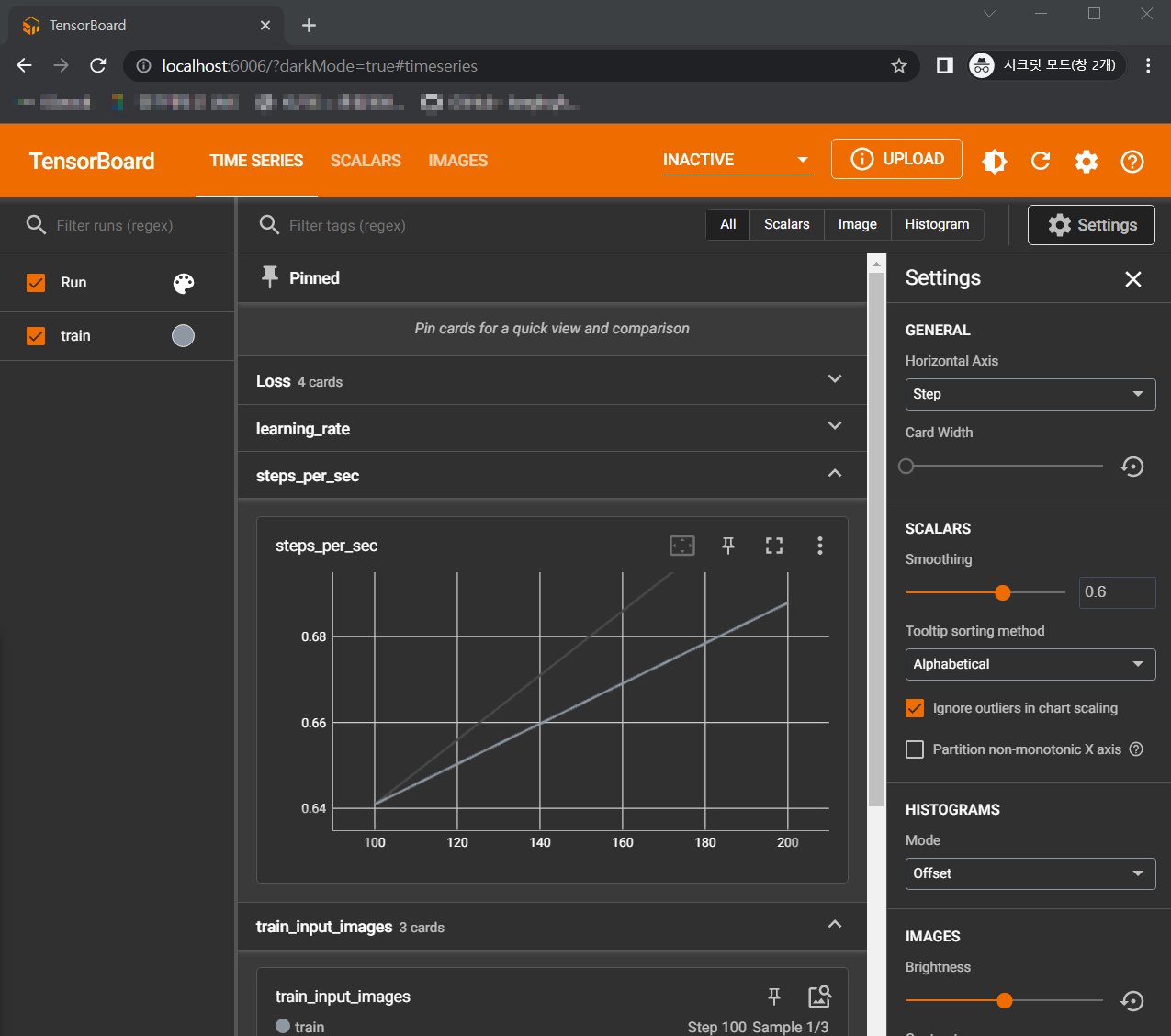Show actual image size in train_input_images

(819, 997)
